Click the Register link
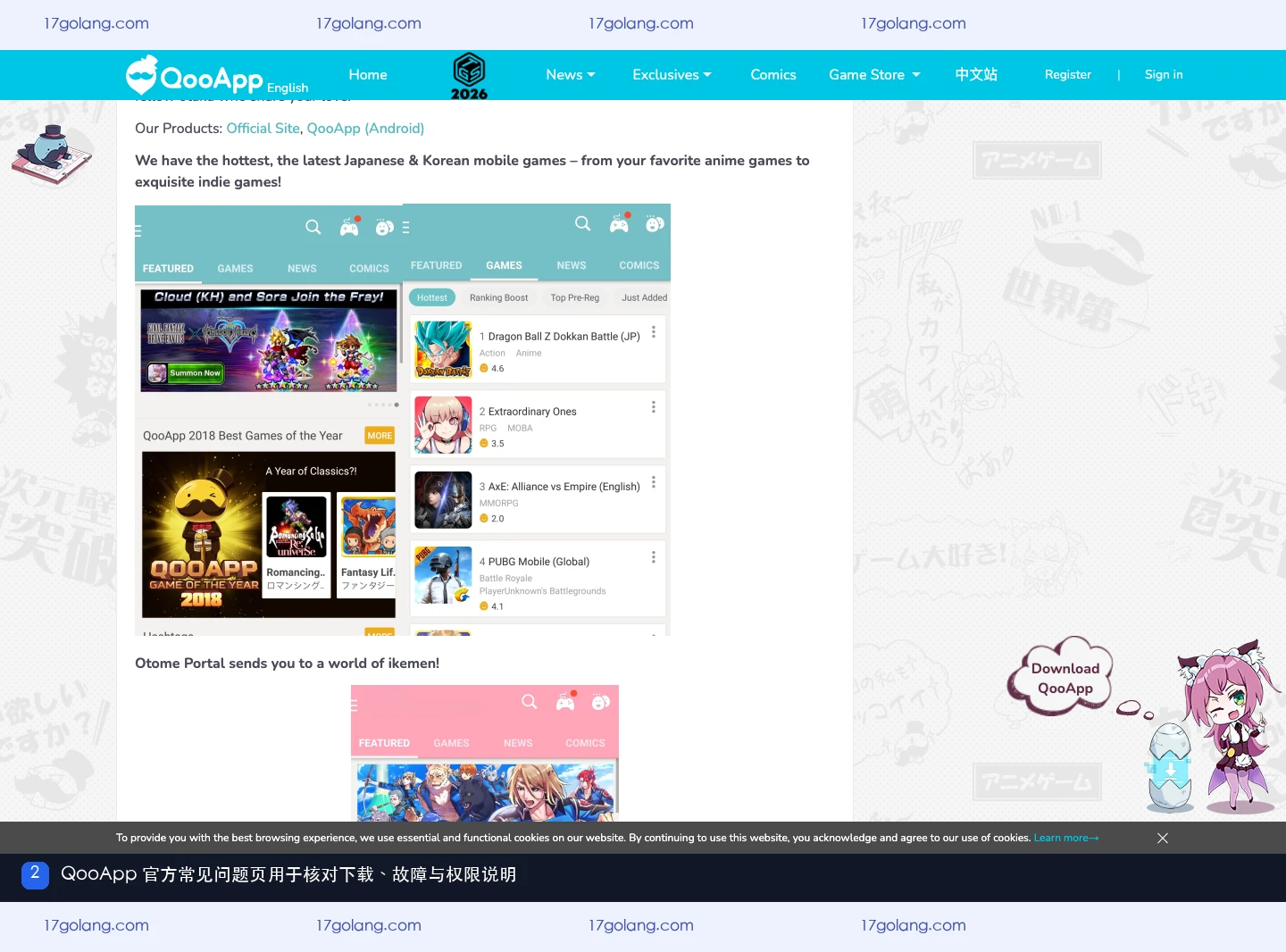This screenshot has height=952, width=1286. (1068, 75)
